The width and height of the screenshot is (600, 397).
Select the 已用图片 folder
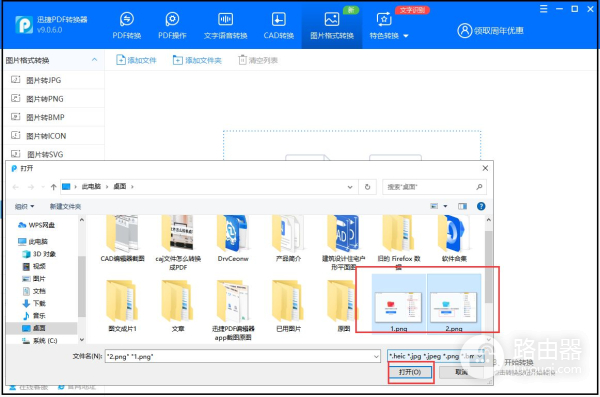coord(288,306)
